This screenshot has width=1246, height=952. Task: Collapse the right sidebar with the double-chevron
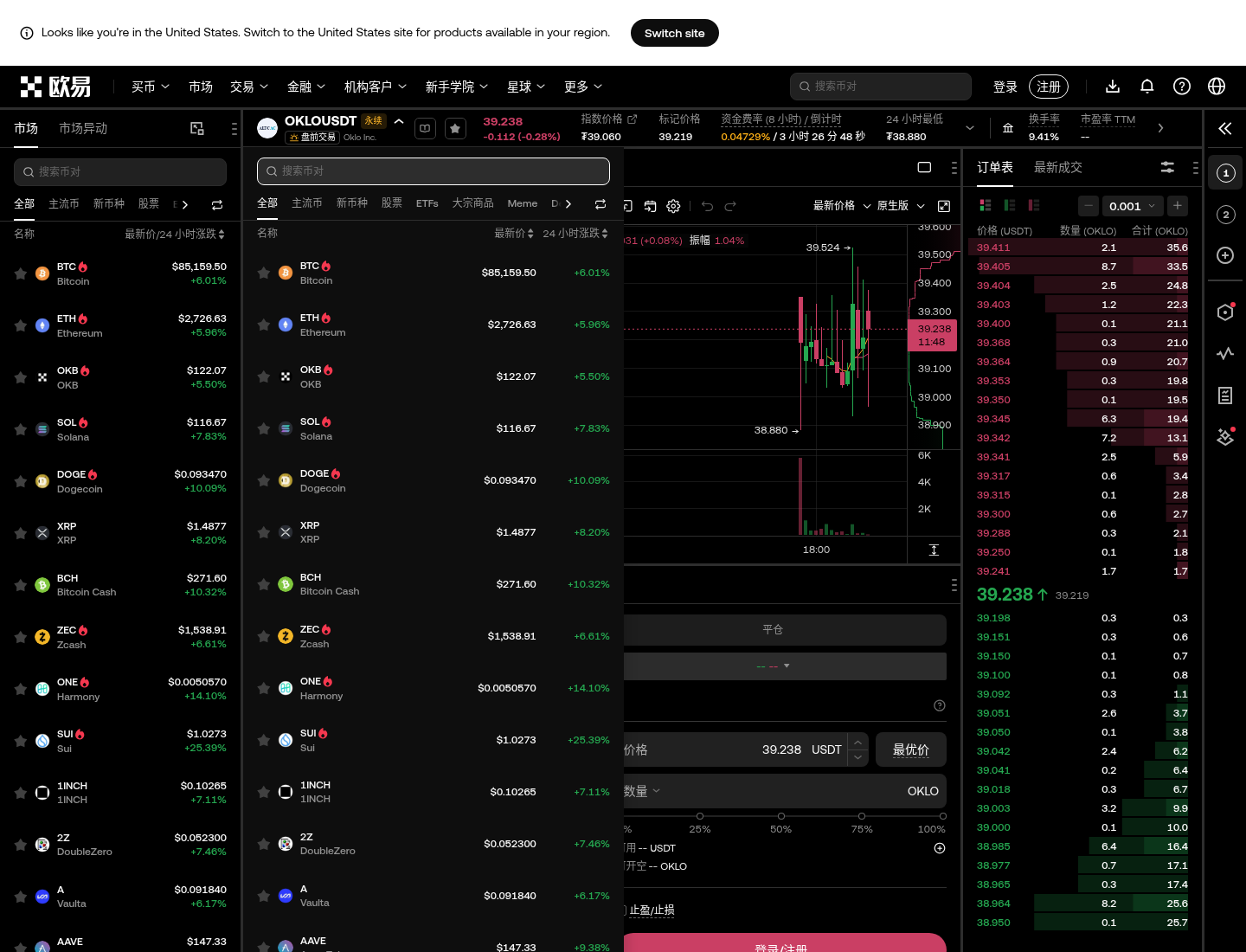[x=1225, y=129]
